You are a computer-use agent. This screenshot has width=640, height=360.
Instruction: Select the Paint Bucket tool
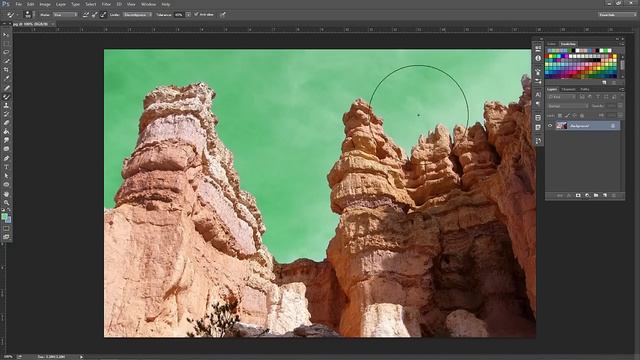[x=6, y=132]
